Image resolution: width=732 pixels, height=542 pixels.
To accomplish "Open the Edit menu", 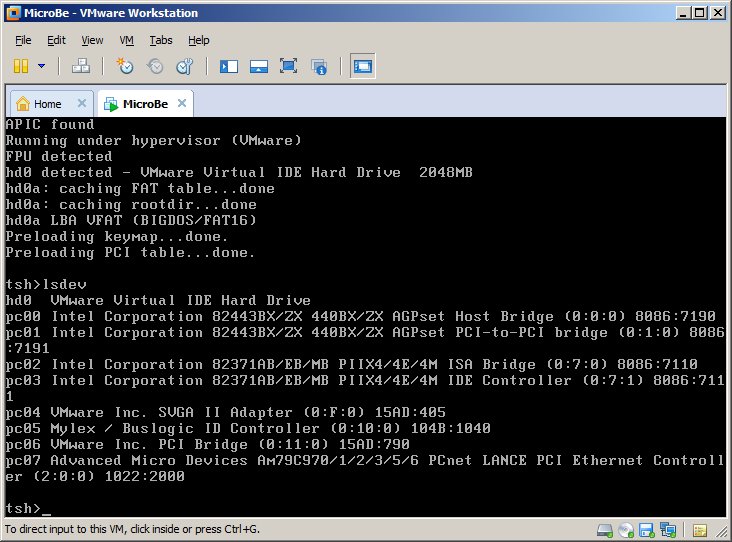I will coord(56,40).
